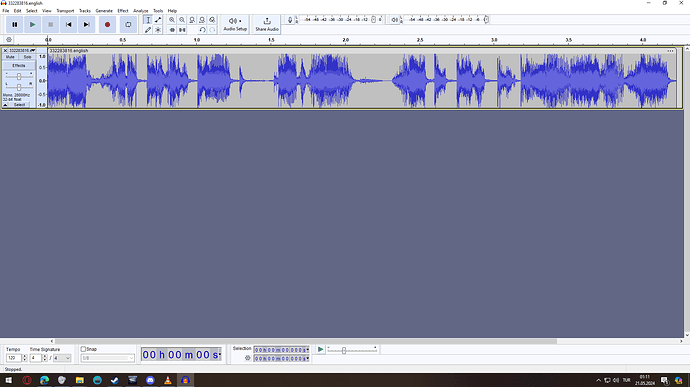The width and height of the screenshot is (690, 387).
Task: Select the Envelope tool
Action: [158, 20]
